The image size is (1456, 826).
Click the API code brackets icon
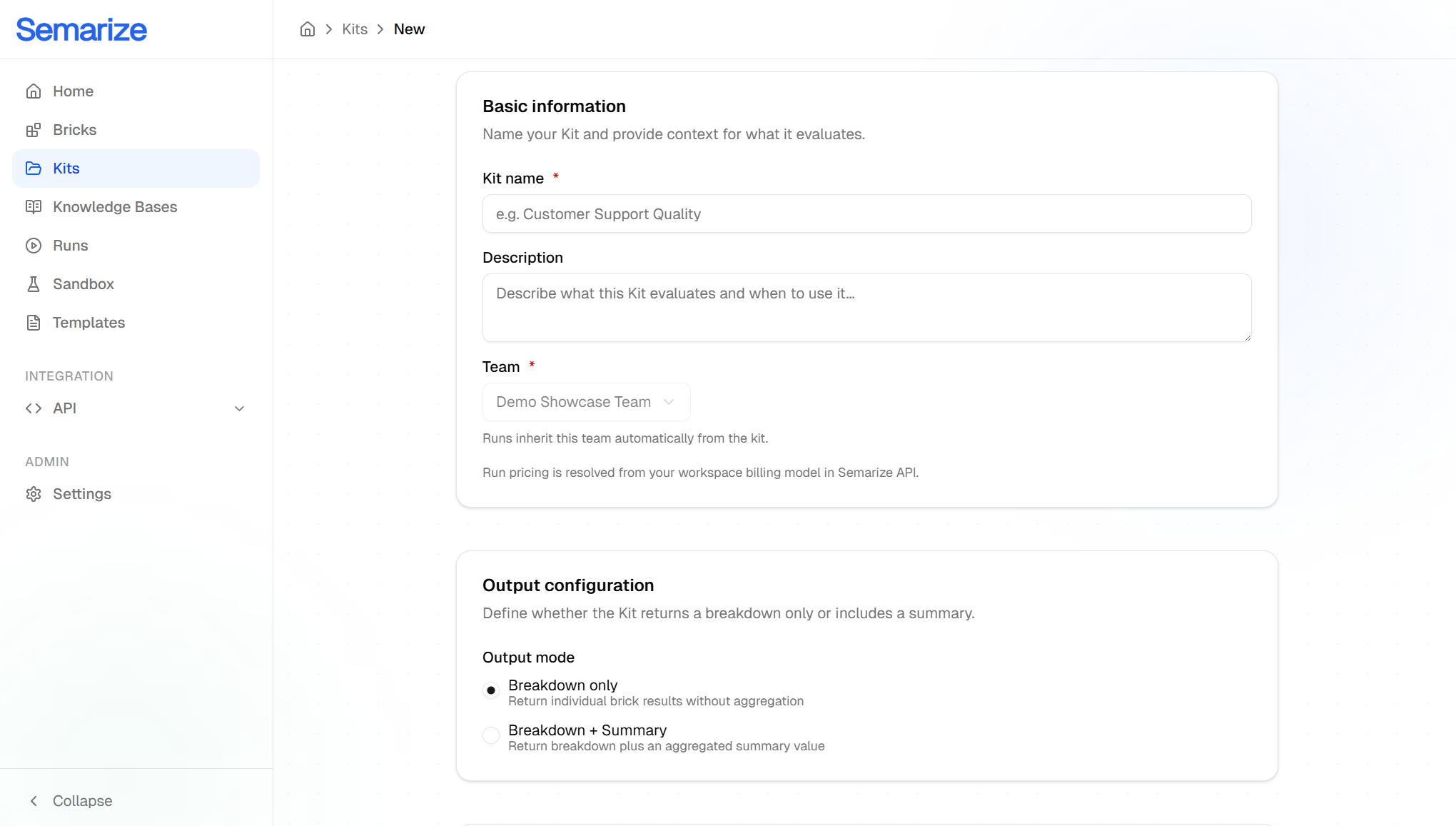point(34,408)
